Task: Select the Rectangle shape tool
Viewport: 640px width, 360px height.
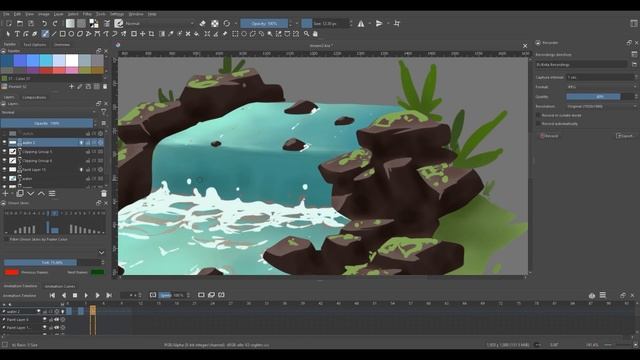Action: [62, 34]
